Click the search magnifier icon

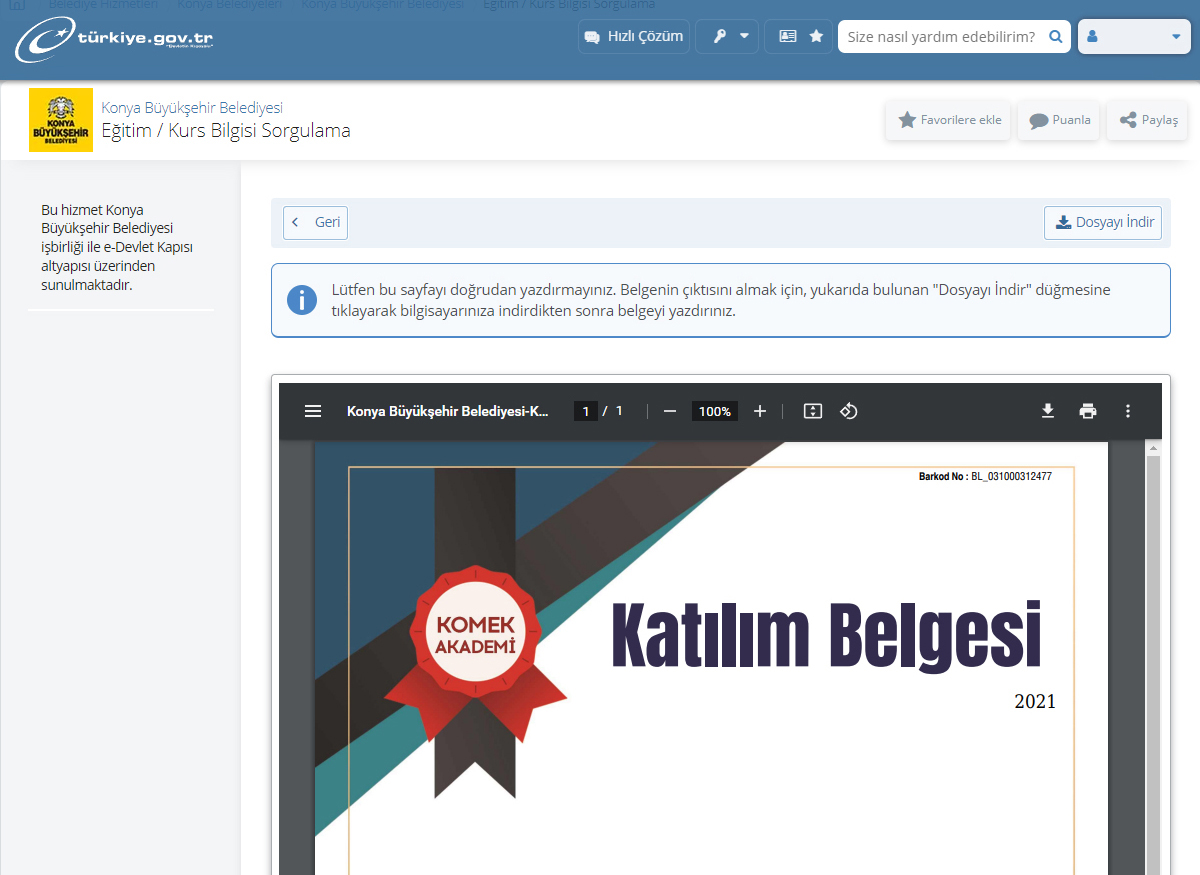pyautogui.click(x=1055, y=36)
